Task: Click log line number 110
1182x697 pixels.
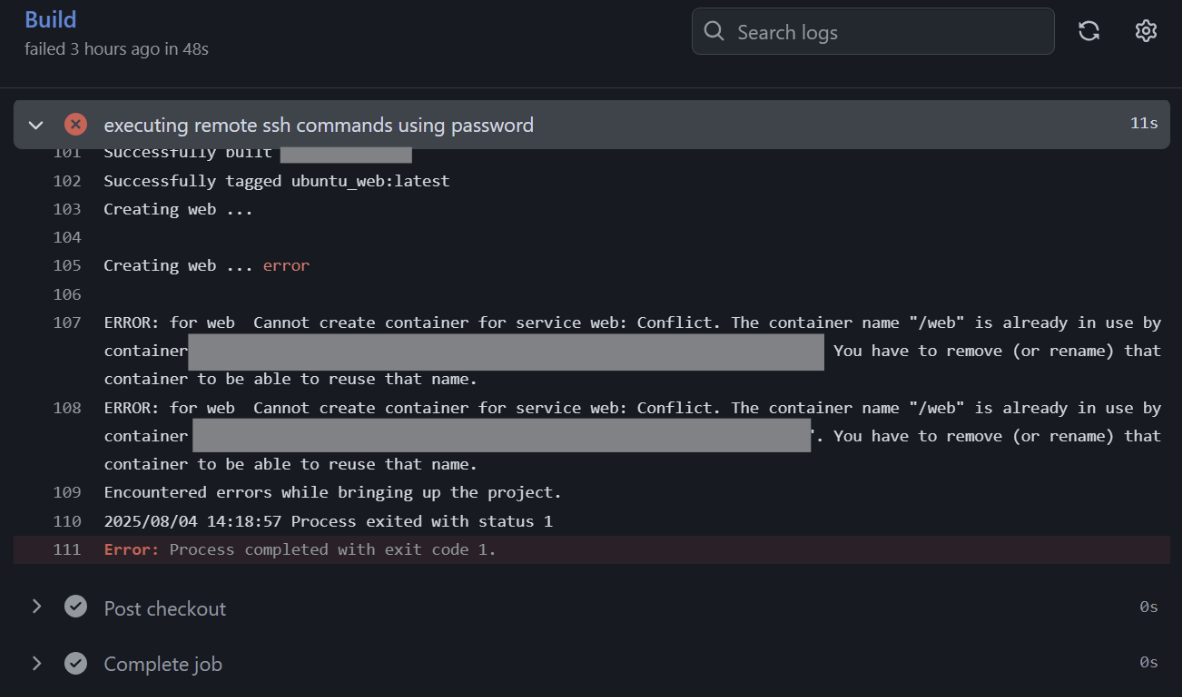Action: coord(67,521)
